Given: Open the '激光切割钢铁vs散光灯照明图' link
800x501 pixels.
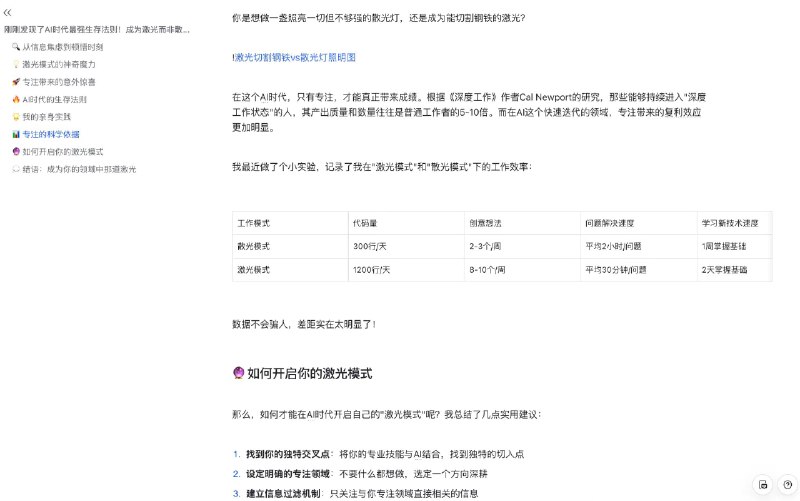Looking at the screenshot, I should click(295, 57).
